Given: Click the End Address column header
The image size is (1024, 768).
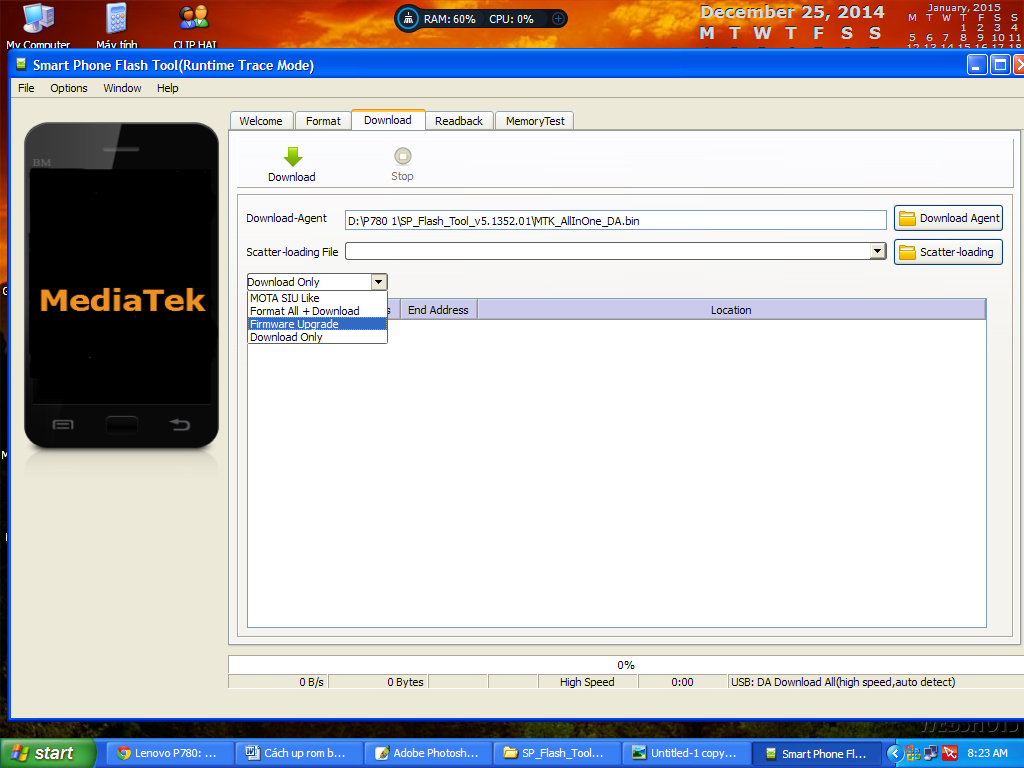Looking at the screenshot, I should (x=438, y=310).
